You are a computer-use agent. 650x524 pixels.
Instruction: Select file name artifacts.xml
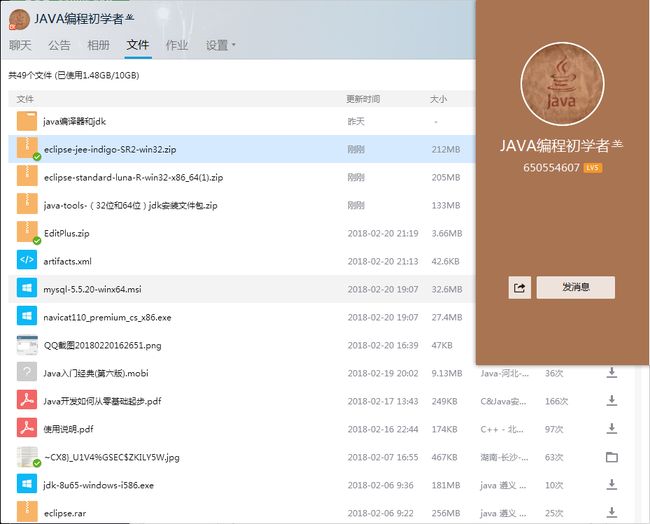68,261
